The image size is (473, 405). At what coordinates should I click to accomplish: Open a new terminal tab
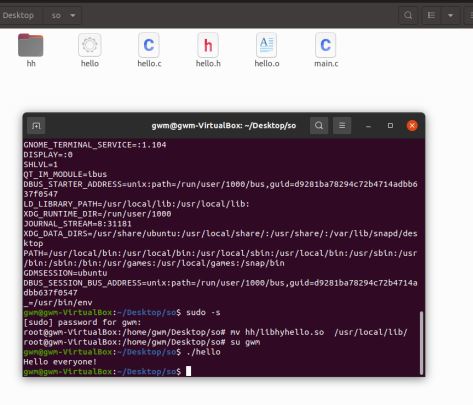tap(36, 126)
